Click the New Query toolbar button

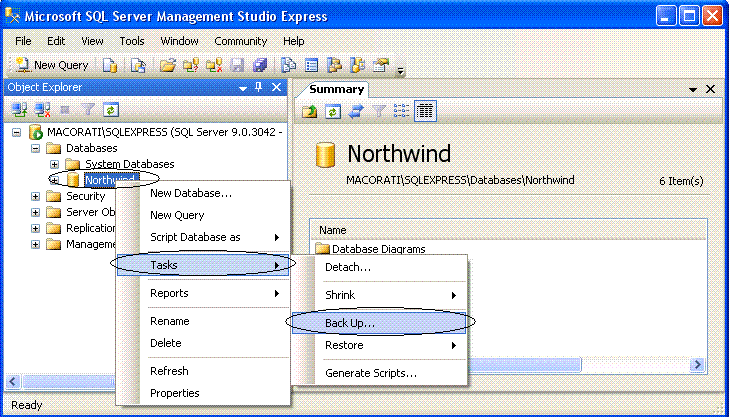pyautogui.click(x=52, y=65)
